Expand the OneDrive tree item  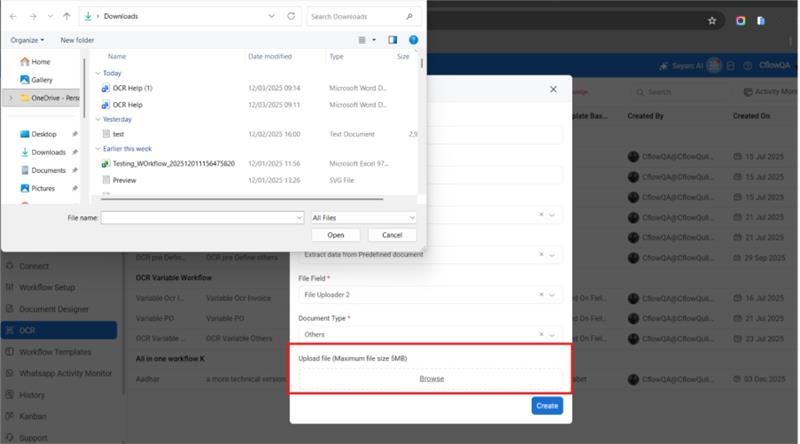pyautogui.click(x=10, y=98)
